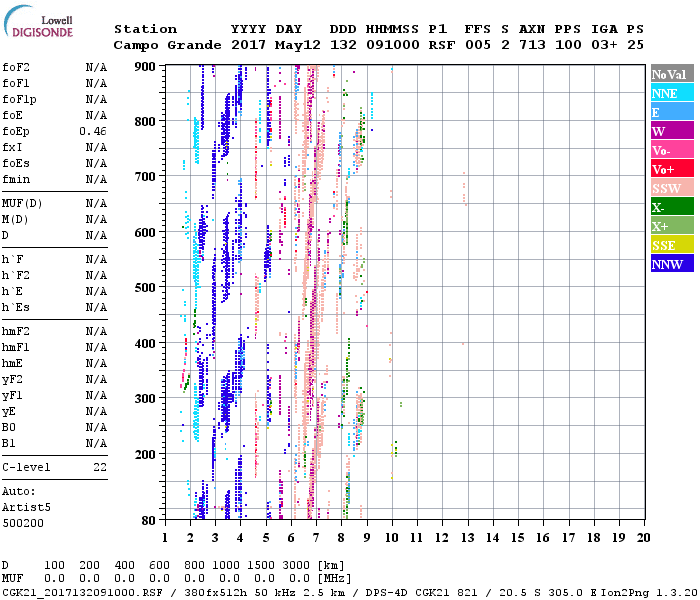The width and height of the screenshot is (700, 600).
Task: Click the D 3000 km distance entry
Action: coord(296,566)
